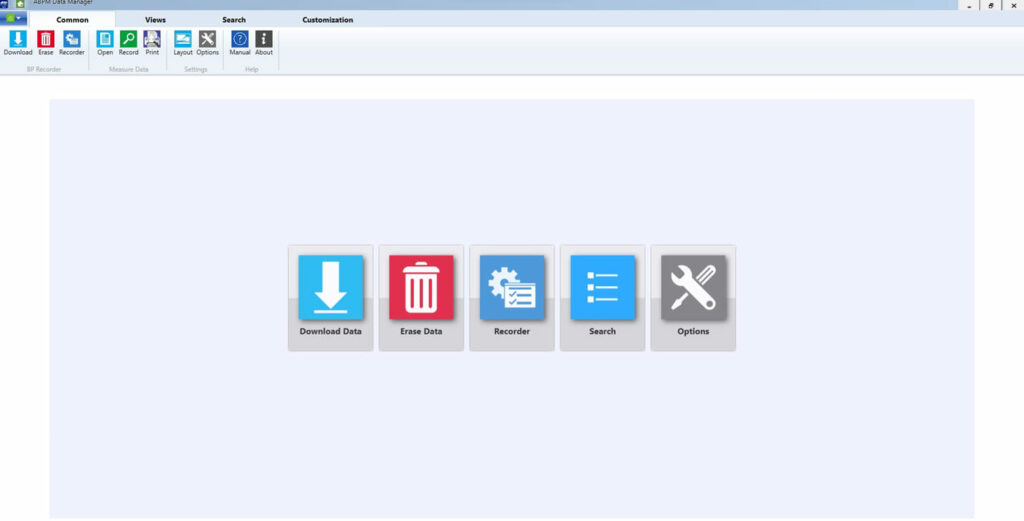Click the large Search tile

602,297
